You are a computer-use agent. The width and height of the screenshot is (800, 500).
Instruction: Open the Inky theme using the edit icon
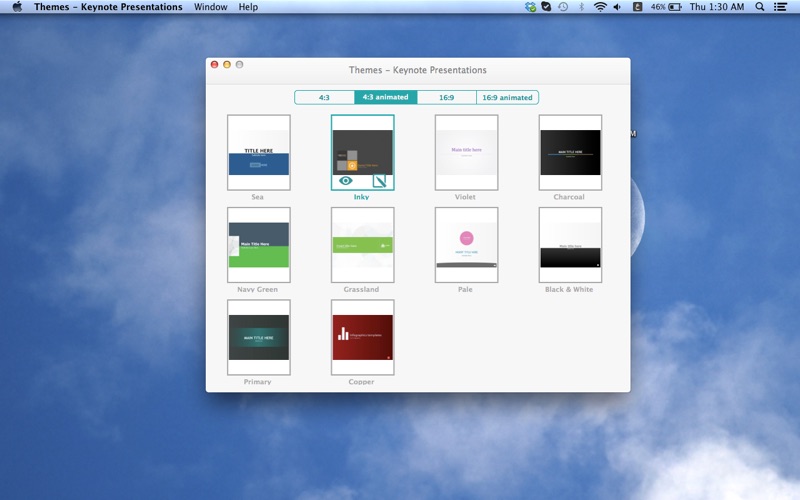pyautogui.click(x=380, y=181)
